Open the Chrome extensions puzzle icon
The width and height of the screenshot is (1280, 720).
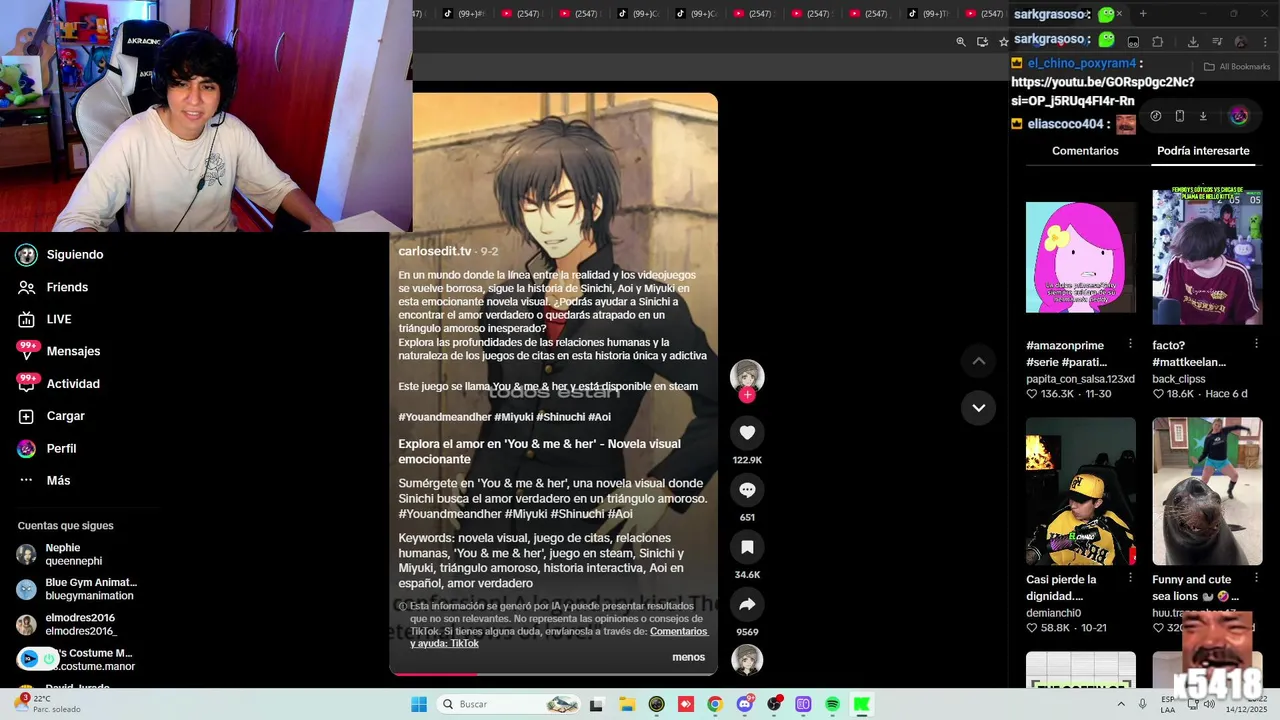1158,42
